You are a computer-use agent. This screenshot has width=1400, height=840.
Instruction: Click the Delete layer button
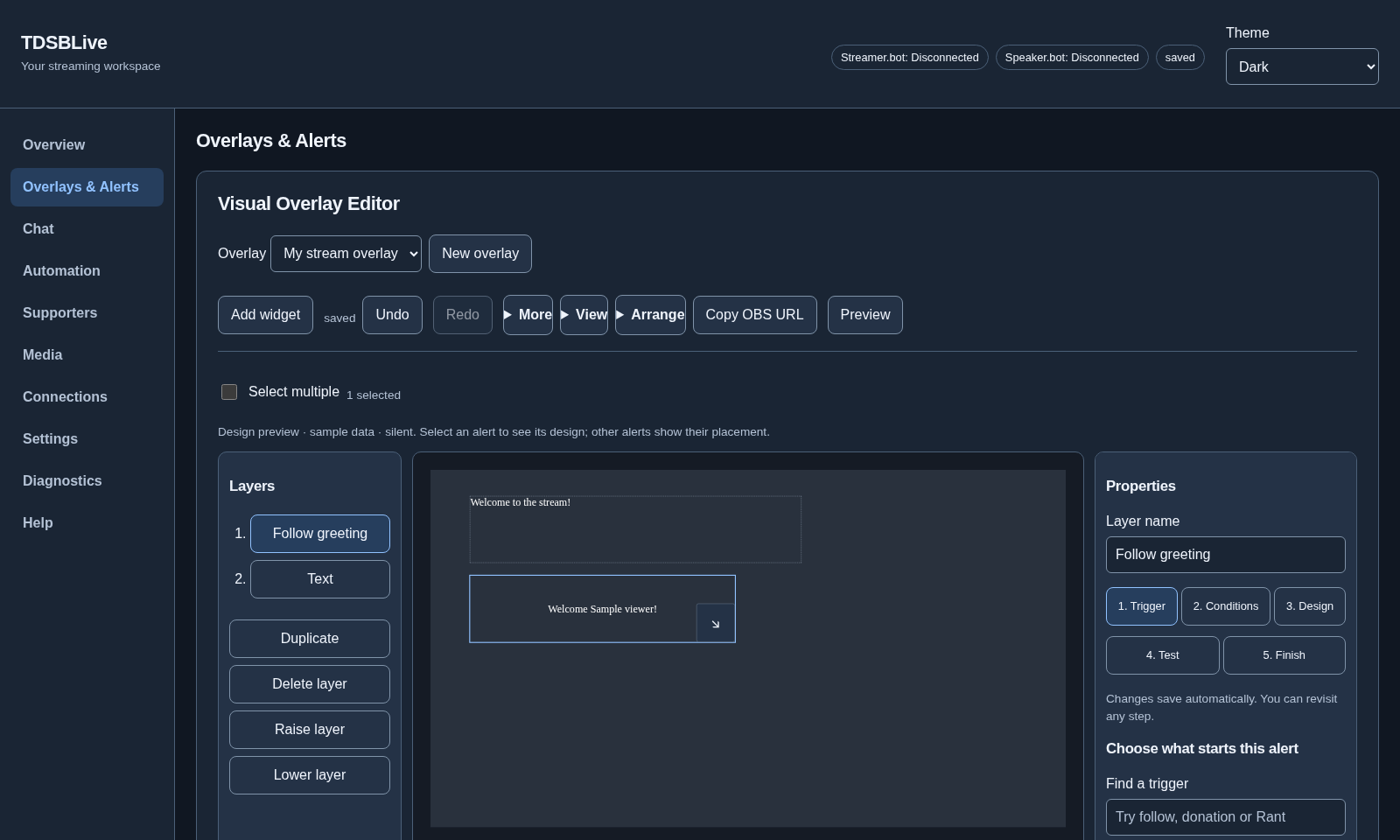[x=310, y=684]
